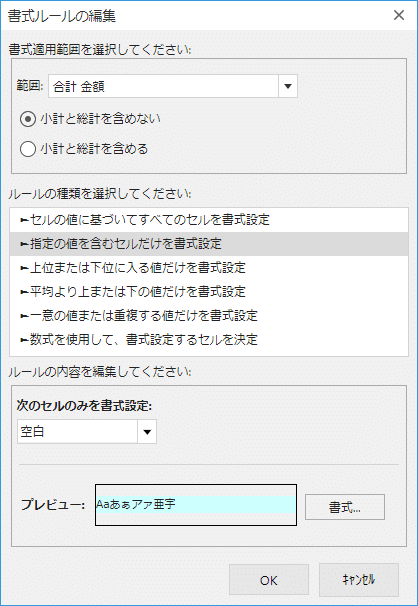The width and height of the screenshot is (418, 606).
Task: Click arrow bullet beside 'セルの値に基づいて' rule
Action: 25,220
